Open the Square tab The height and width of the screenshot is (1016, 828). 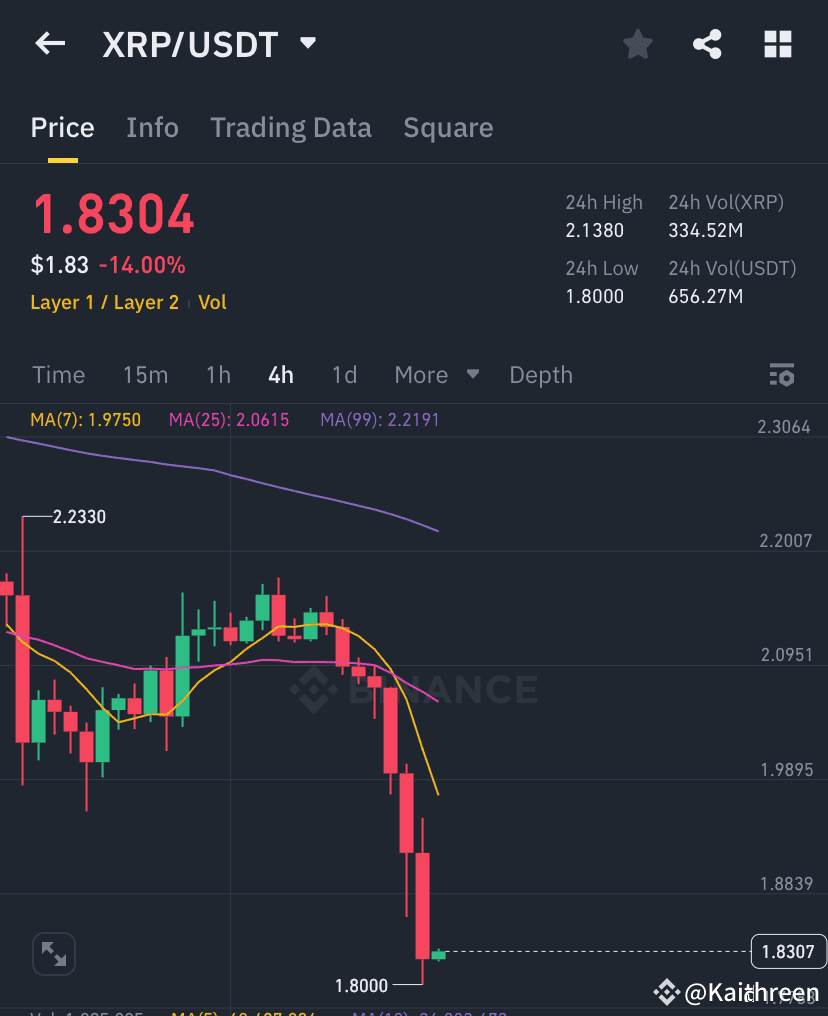[448, 128]
